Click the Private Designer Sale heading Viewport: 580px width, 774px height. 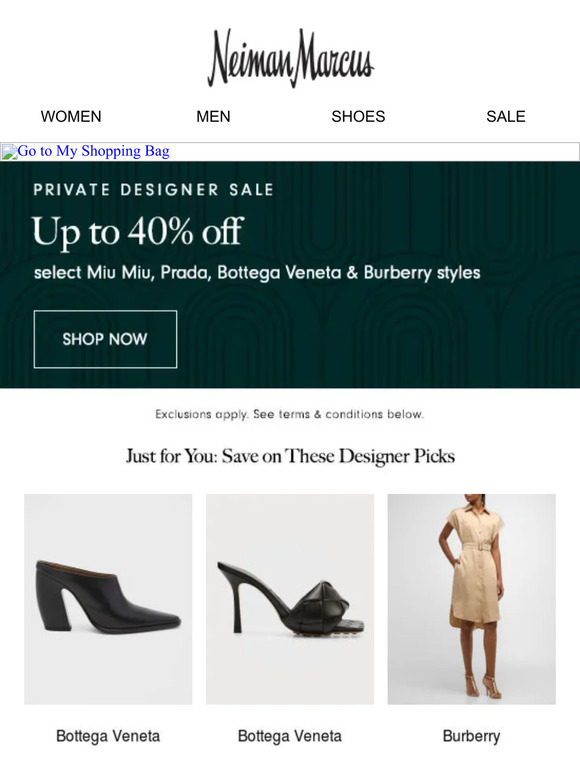coord(154,190)
